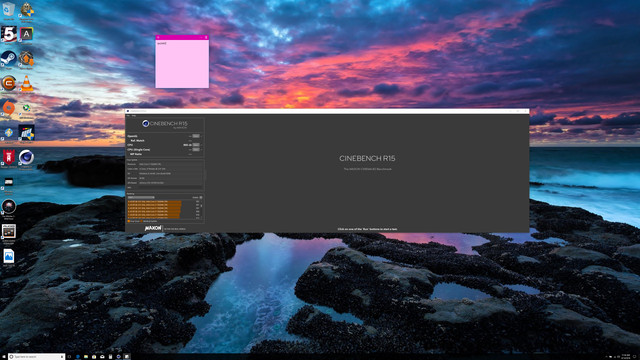Launch VLC media player from desktop
The height and width of the screenshot is (360, 640).
click(27, 83)
